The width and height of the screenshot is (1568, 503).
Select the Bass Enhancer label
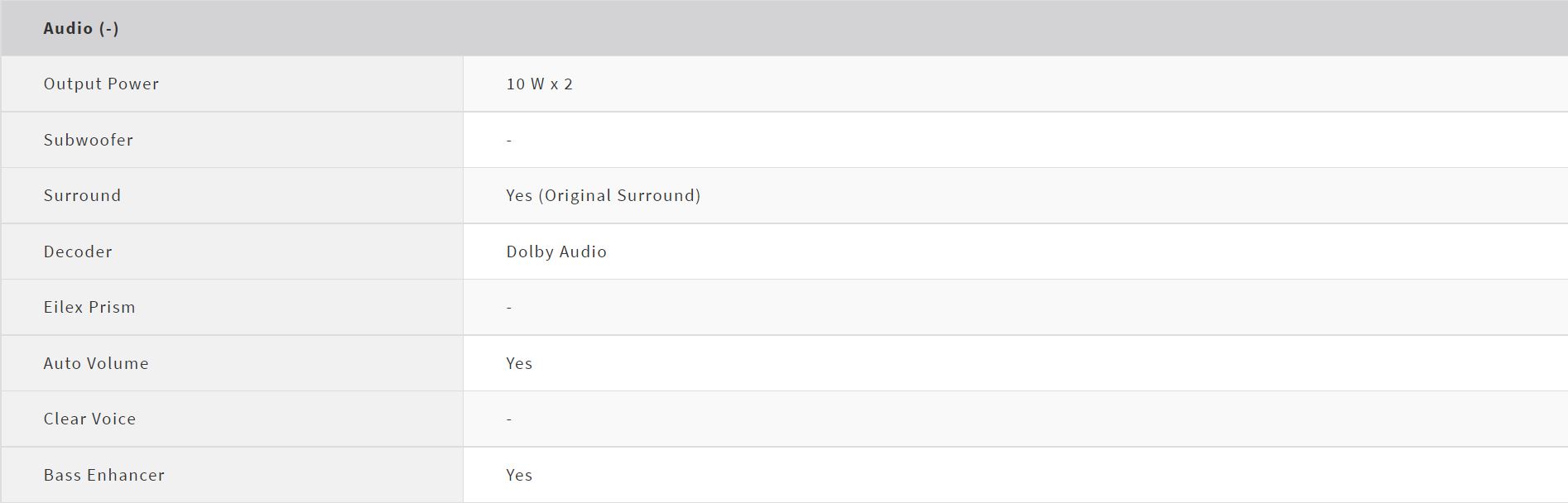[103, 475]
